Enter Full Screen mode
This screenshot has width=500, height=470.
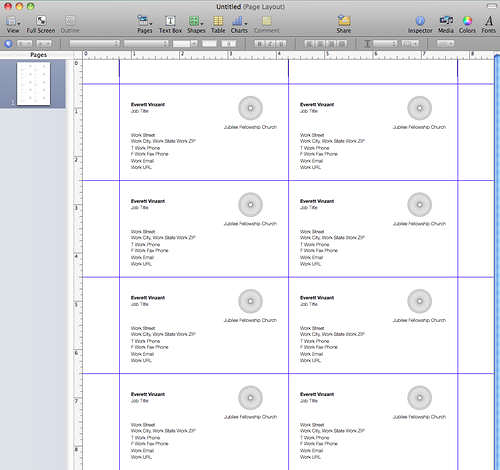point(41,24)
